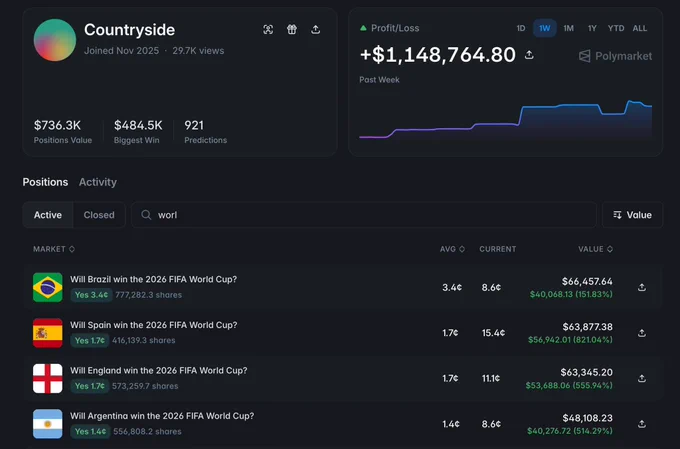Switch to the Positions tab

[45, 182]
